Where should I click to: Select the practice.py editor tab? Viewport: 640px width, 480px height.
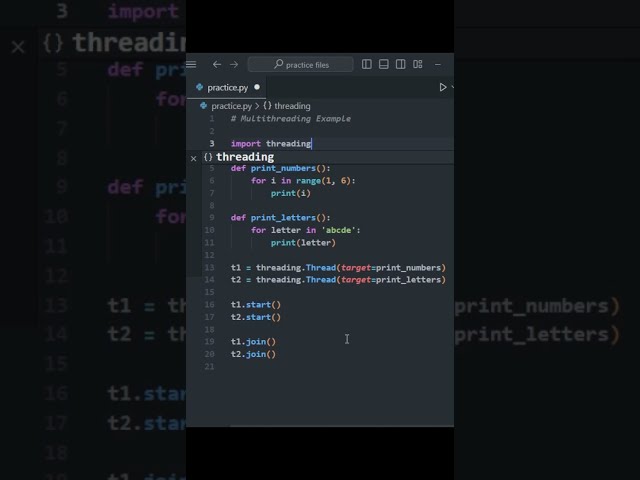pyautogui.click(x=227, y=87)
